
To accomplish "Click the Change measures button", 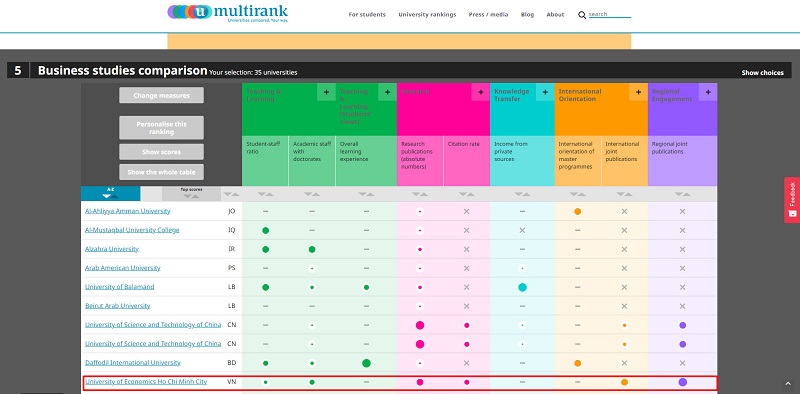I will pyautogui.click(x=161, y=95).
